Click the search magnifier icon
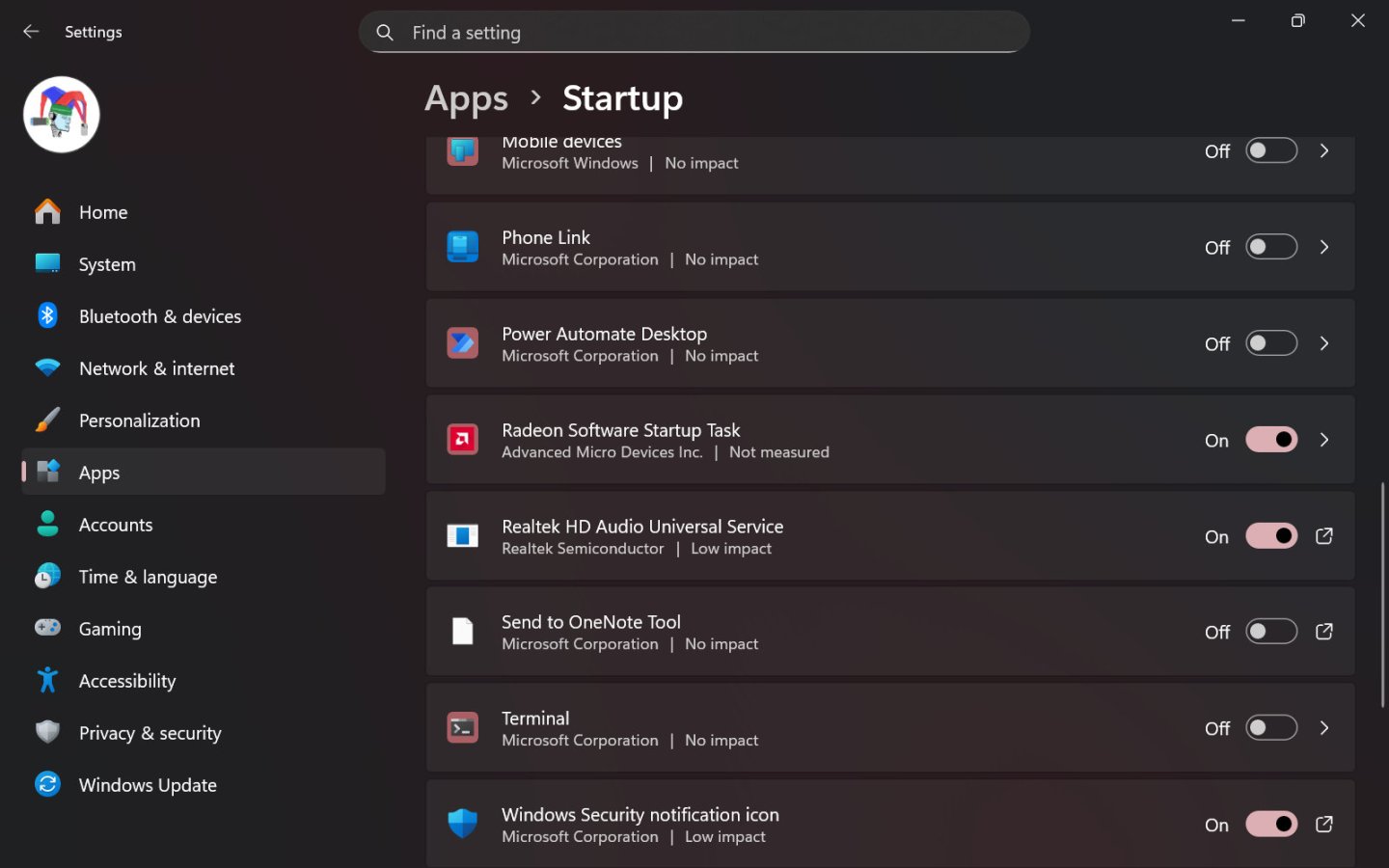The image size is (1389, 868). 385,33
